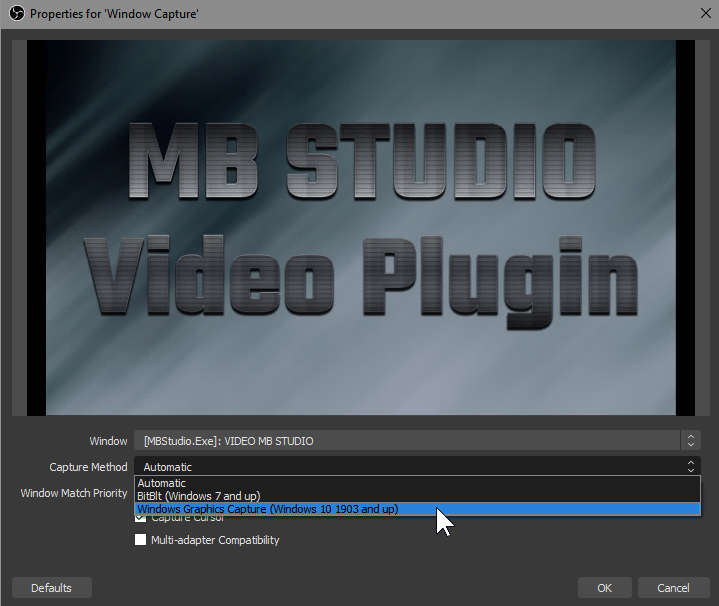Click the Cancel button

pos(673,588)
